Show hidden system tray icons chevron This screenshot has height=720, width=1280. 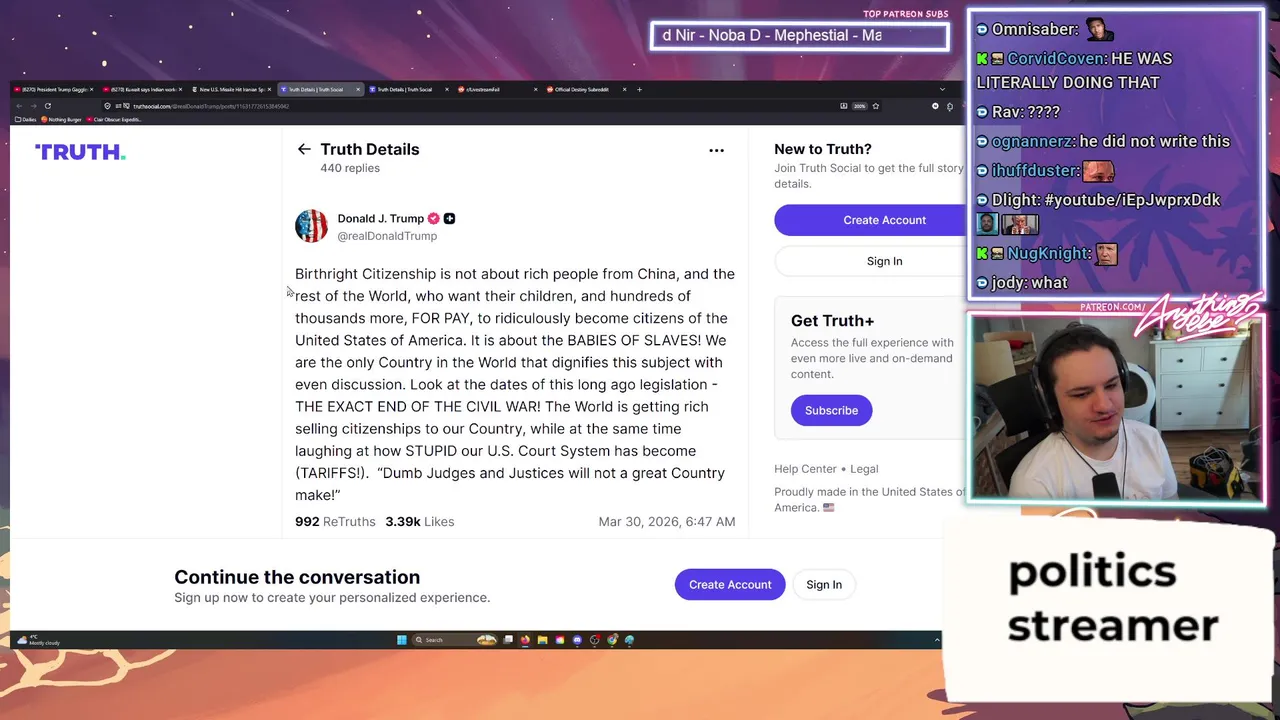click(937, 640)
